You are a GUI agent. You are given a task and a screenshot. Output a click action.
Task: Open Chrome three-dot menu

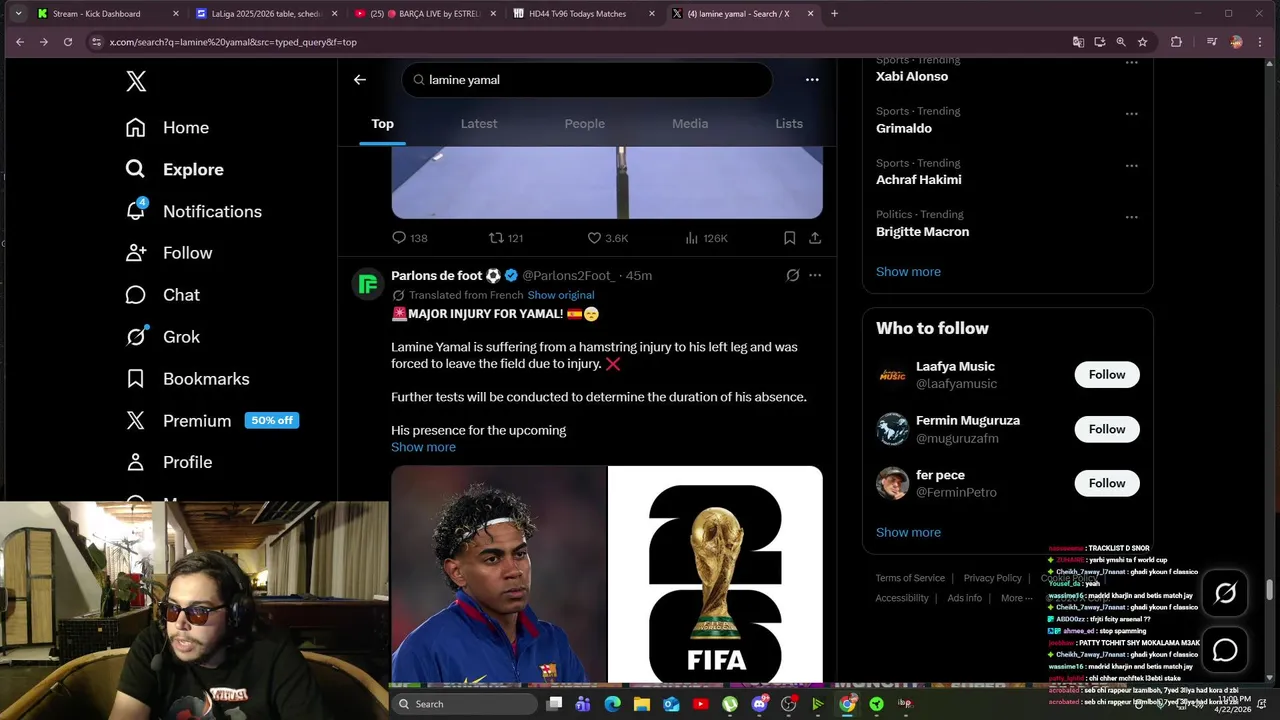(1262, 42)
